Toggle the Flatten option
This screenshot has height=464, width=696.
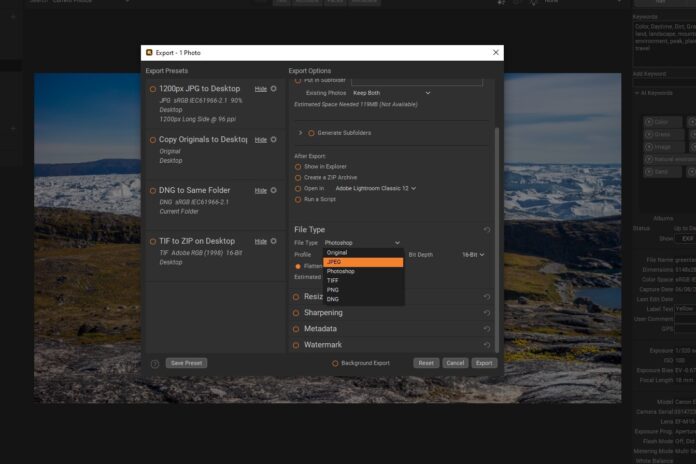[x=298, y=266]
